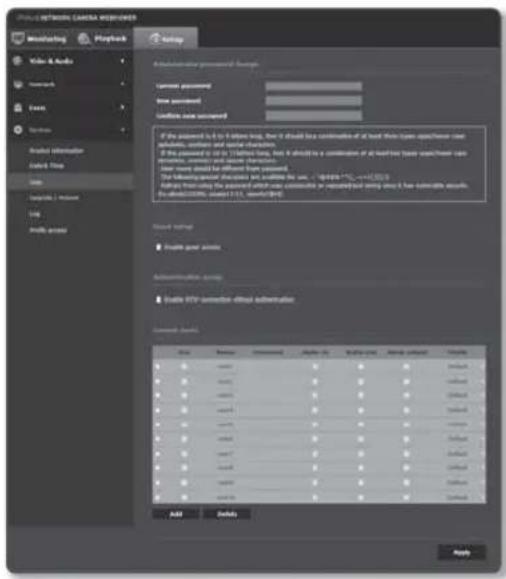
Task: Click the Alarm output column header
Action: [x=408, y=352]
